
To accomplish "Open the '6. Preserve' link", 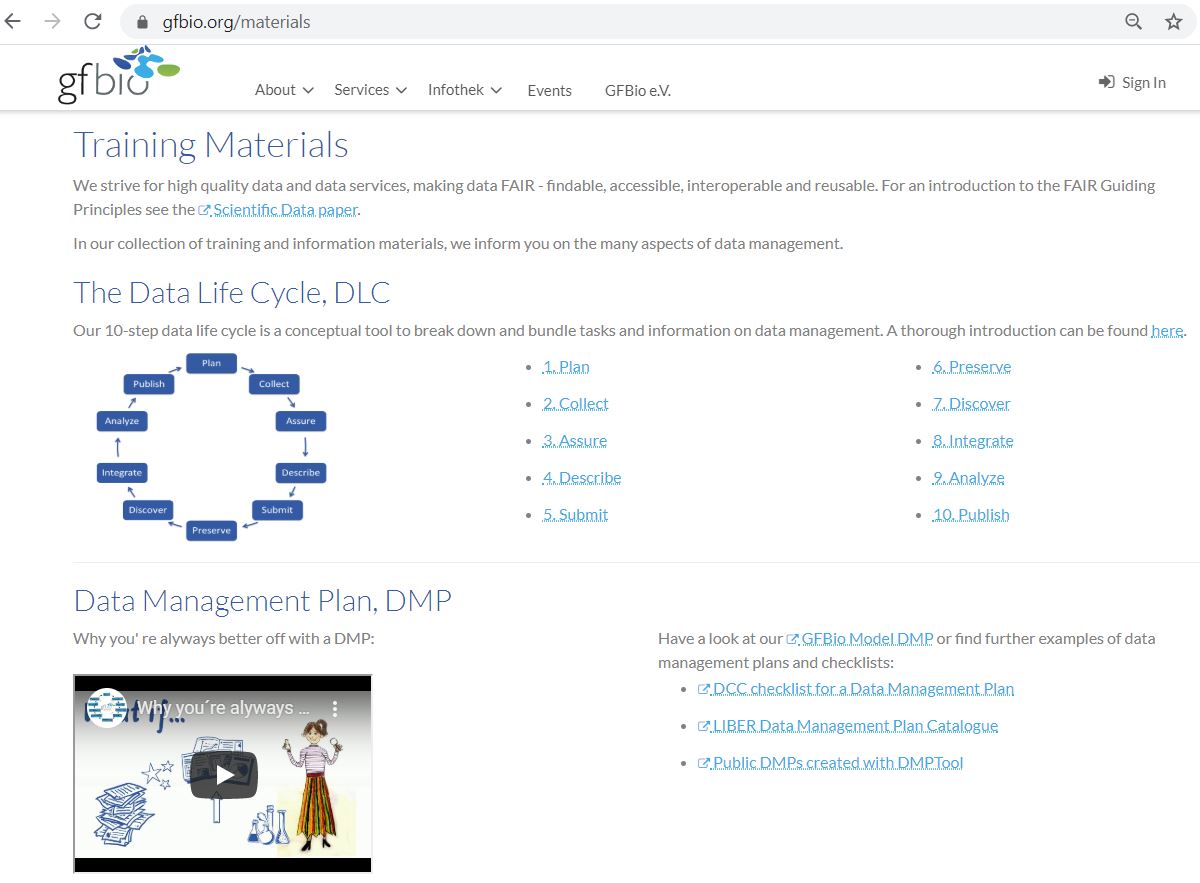I will 972,367.
